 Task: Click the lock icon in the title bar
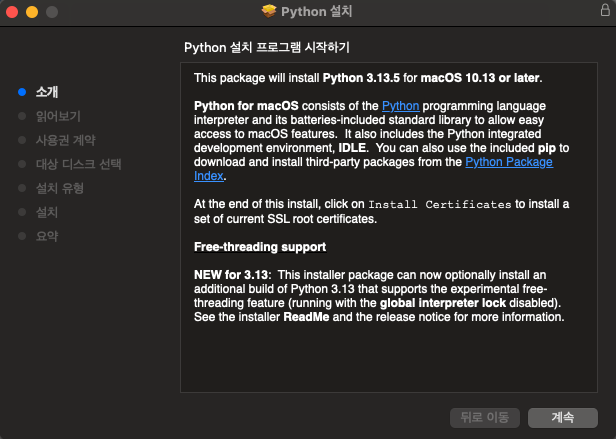pos(605,10)
